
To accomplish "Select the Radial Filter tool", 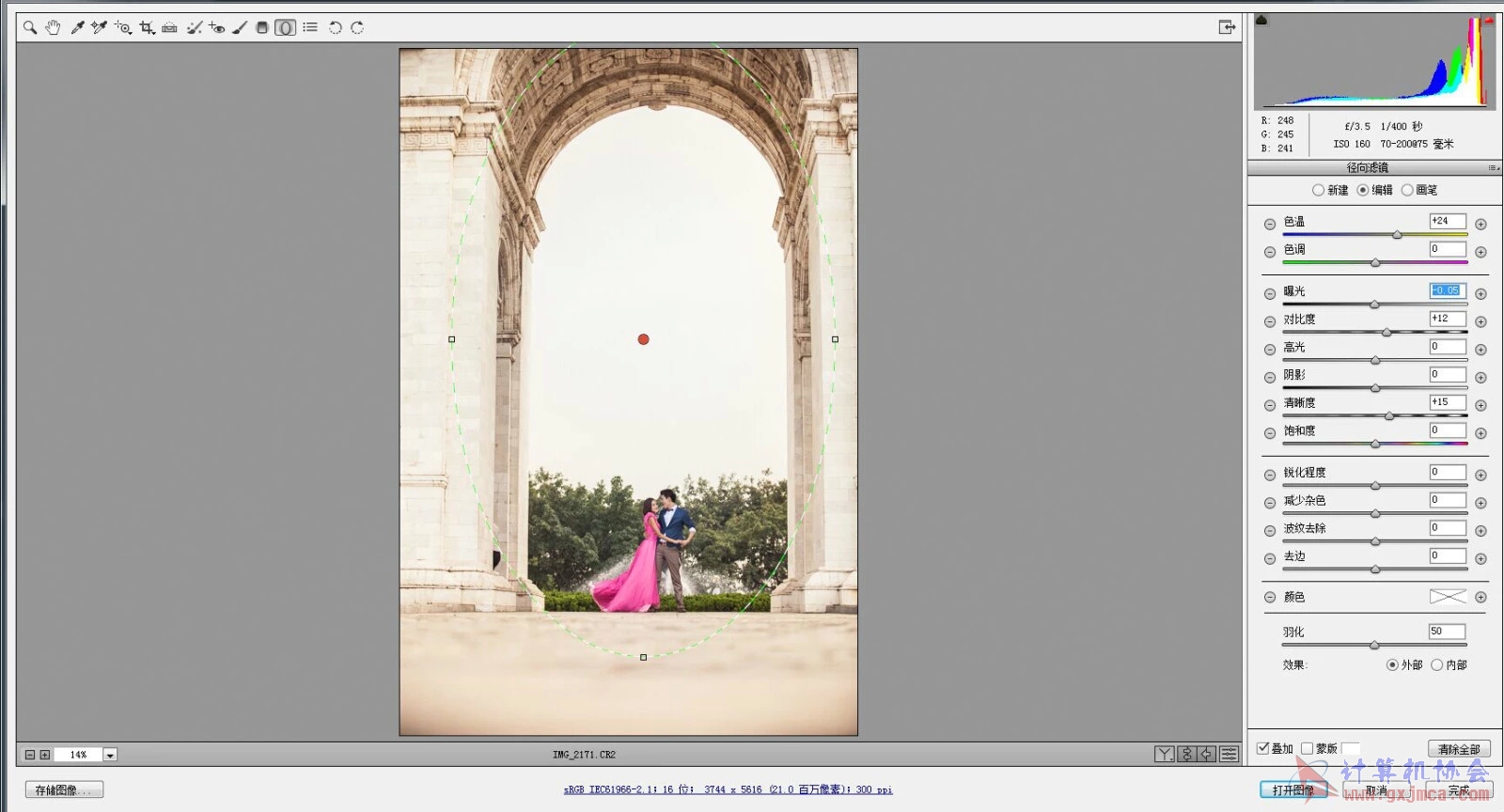I will [285, 28].
